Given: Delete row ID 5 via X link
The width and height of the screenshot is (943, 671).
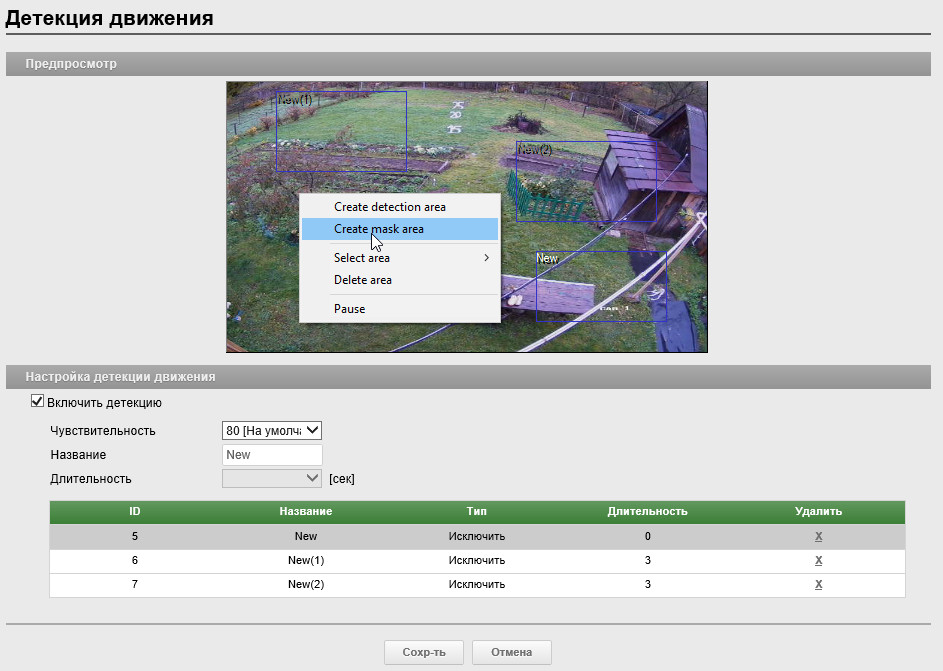Looking at the screenshot, I should [x=819, y=536].
